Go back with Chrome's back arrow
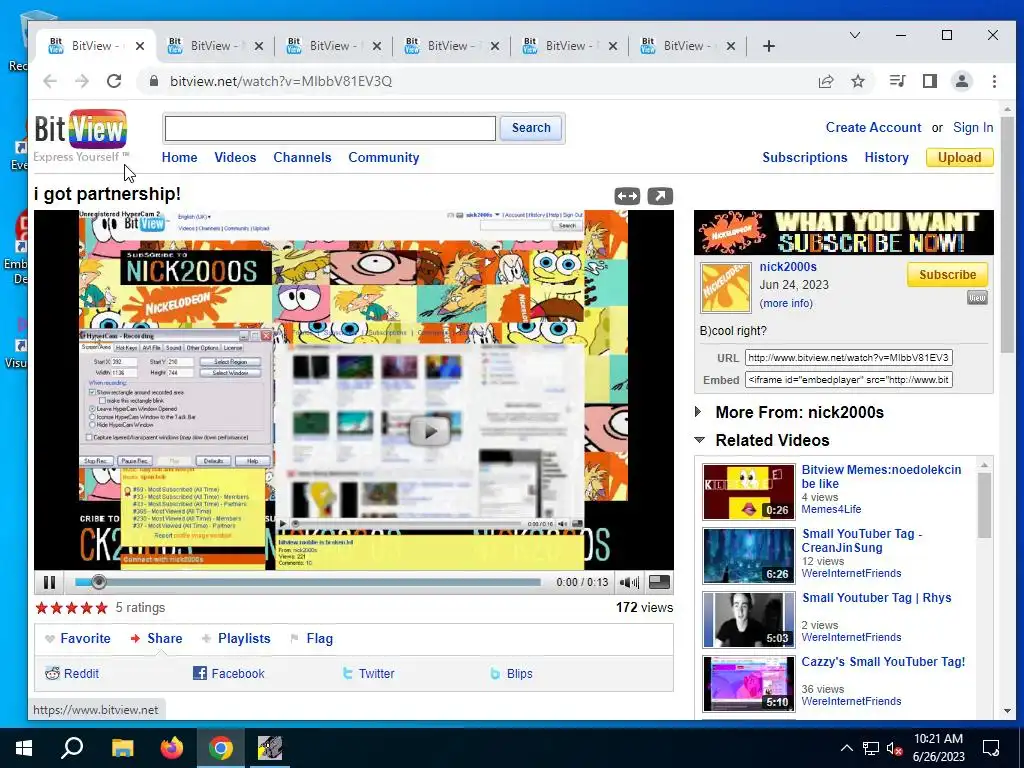Screen dimensions: 1024x768 [50, 81]
